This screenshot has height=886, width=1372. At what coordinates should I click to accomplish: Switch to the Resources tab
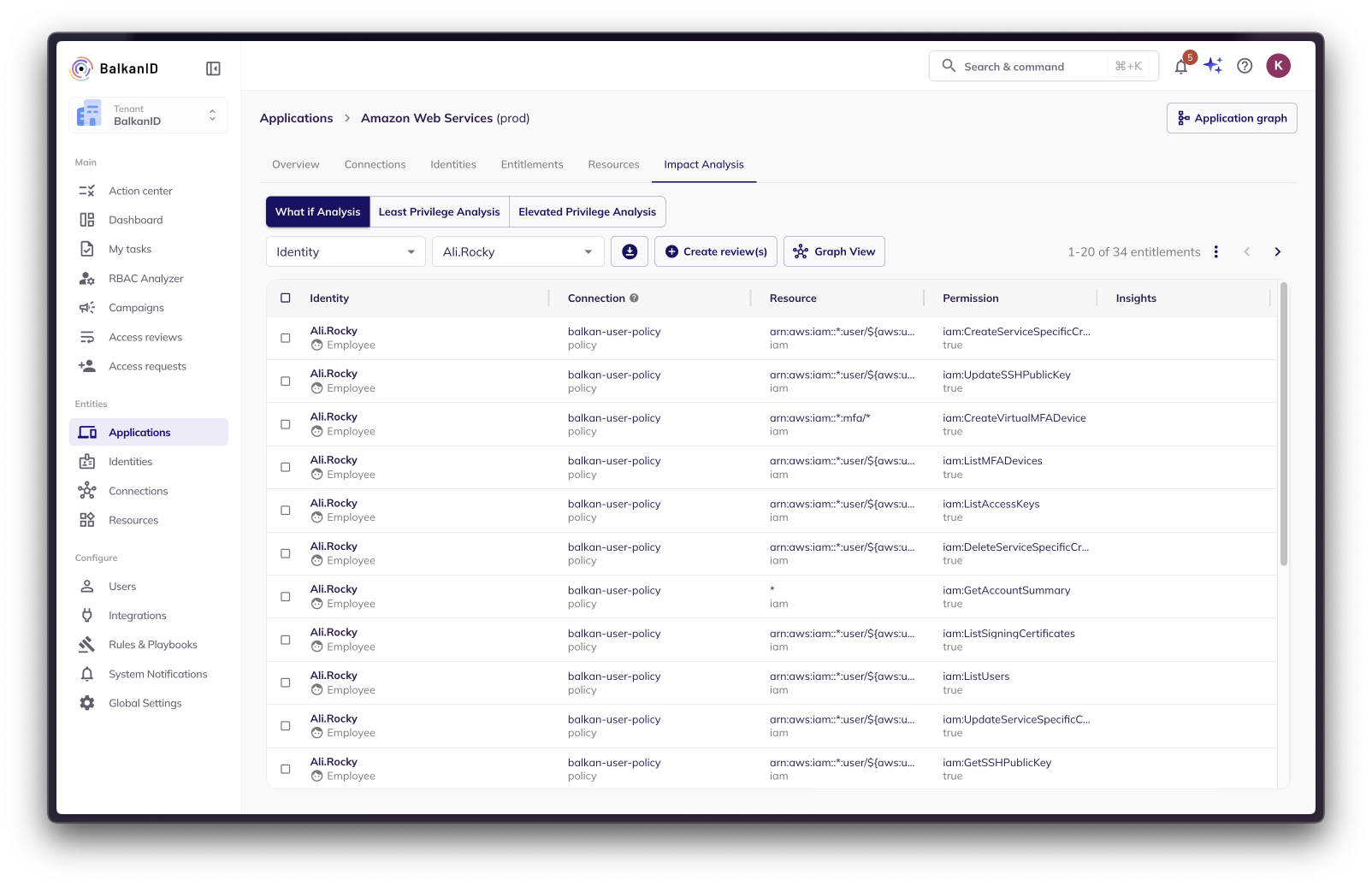pos(613,164)
